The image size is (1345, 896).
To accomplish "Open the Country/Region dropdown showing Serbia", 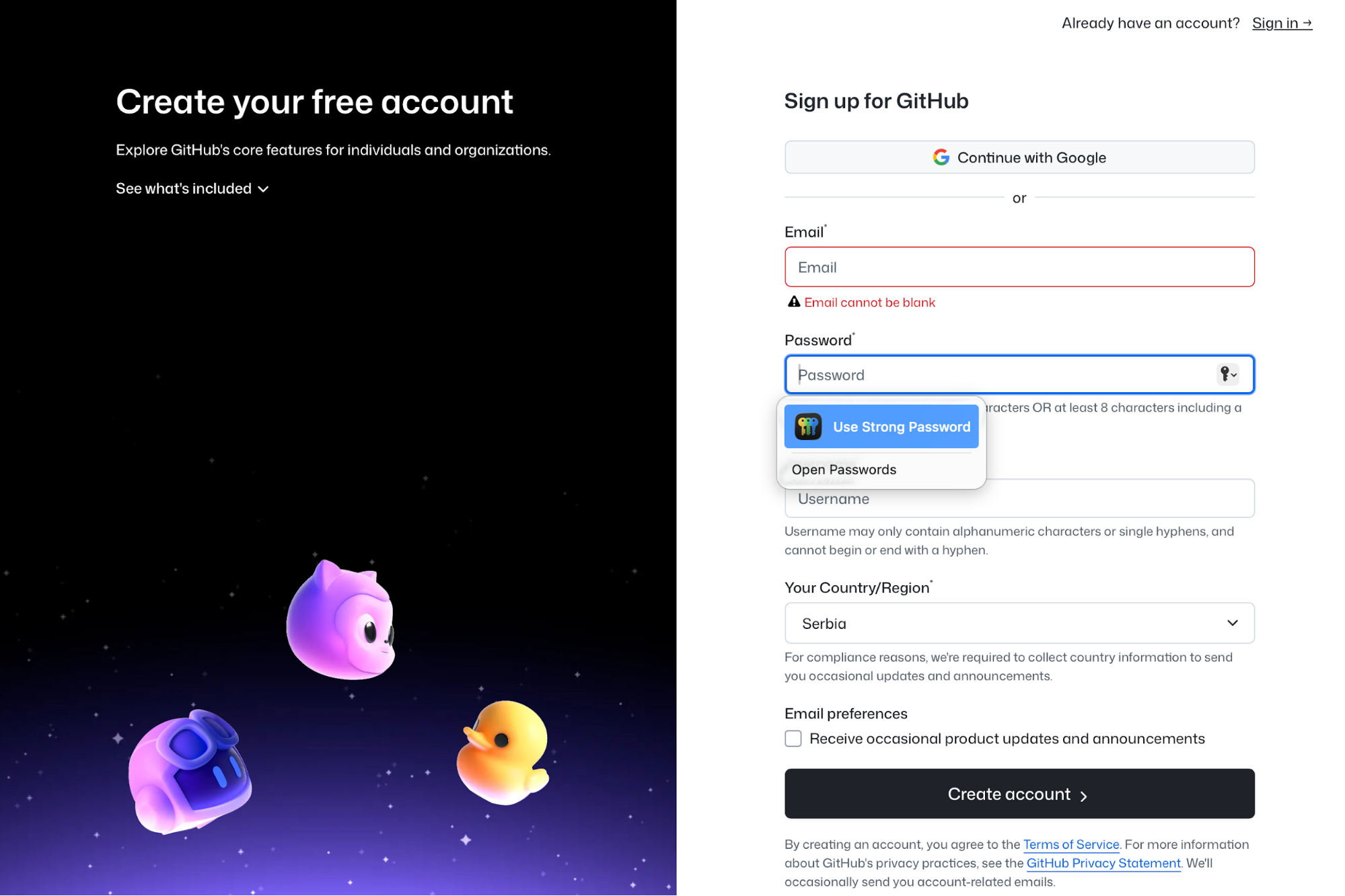I will pyautogui.click(x=1019, y=623).
